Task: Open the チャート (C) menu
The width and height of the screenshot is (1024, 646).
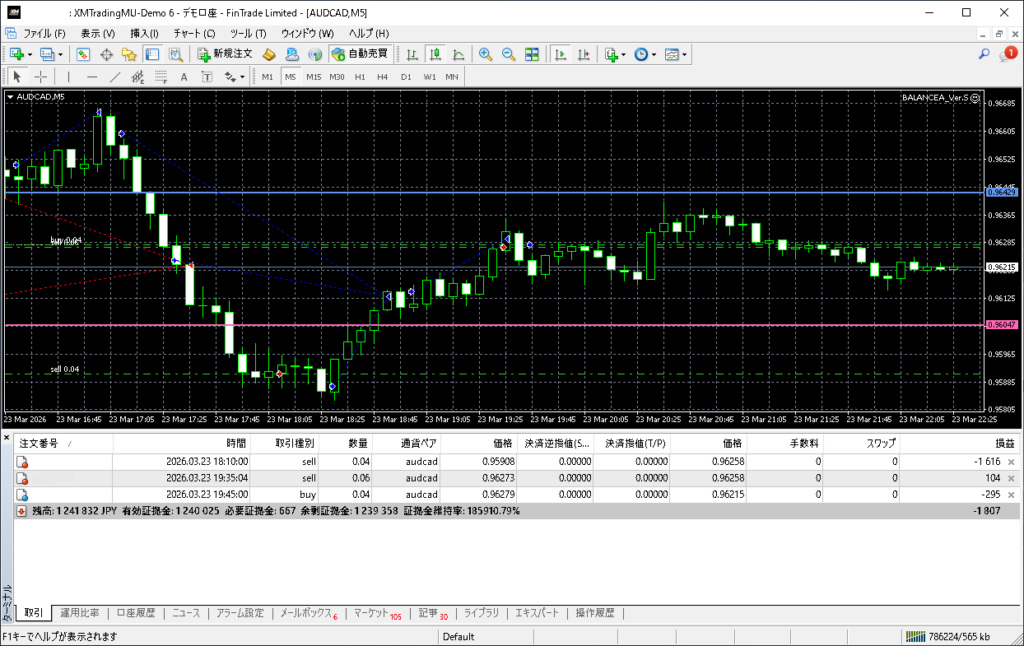Action: tap(194, 33)
